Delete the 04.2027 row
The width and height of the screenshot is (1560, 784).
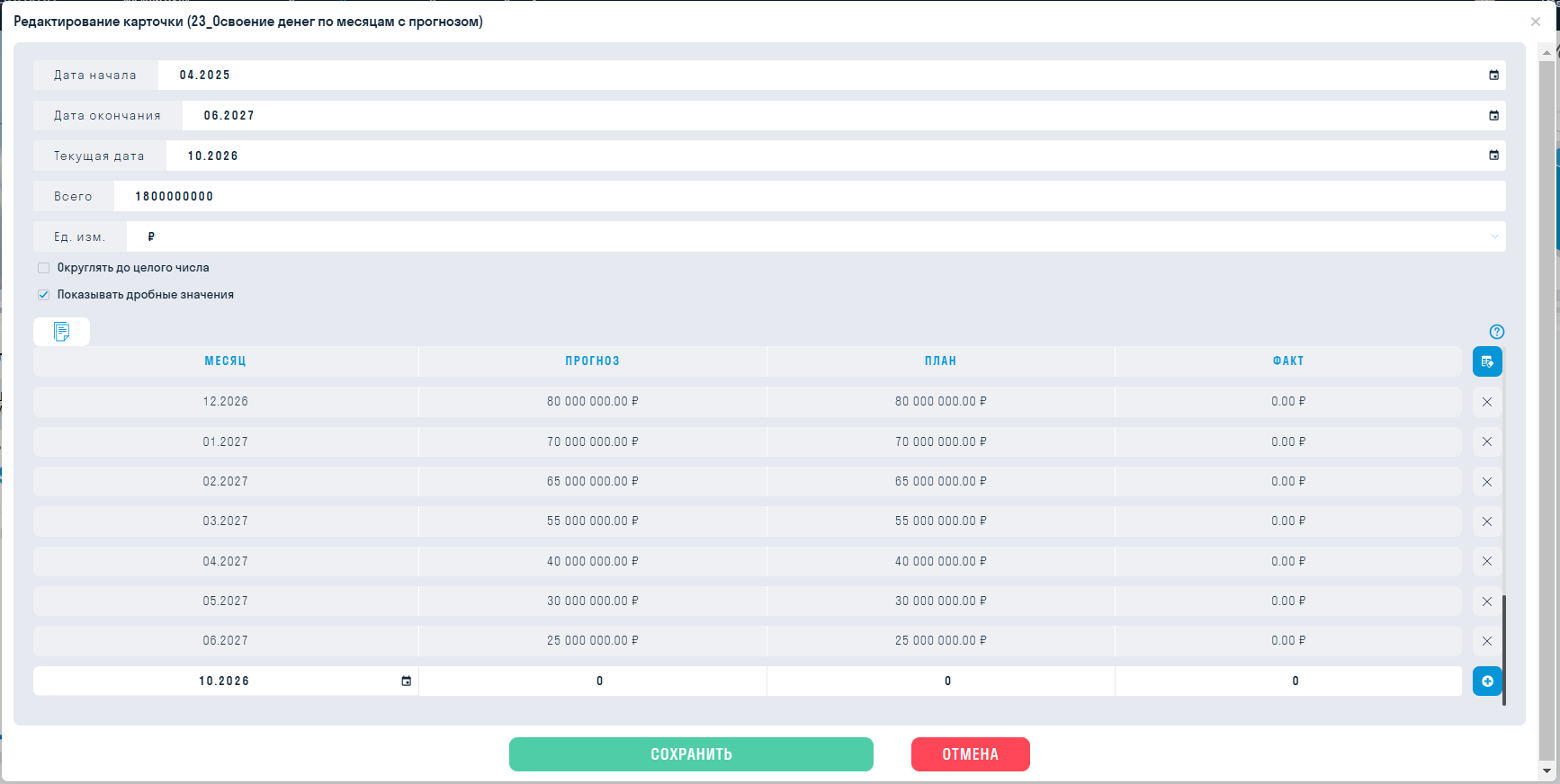(1487, 561)
